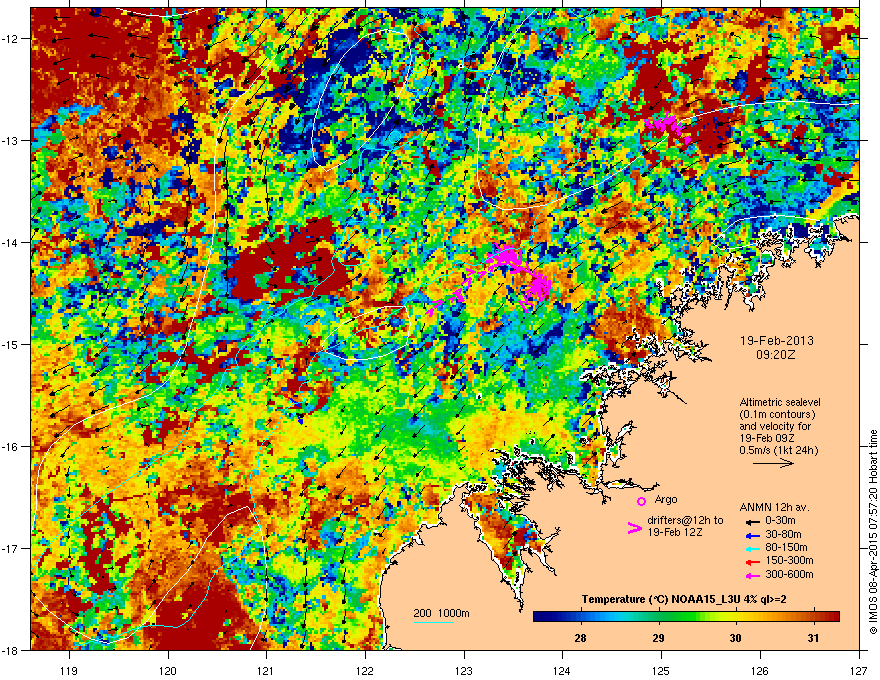Click the magenta Argo circle legend symbol
The width and height of the screenshot is (880, 680).
click(x=641, y=501)
